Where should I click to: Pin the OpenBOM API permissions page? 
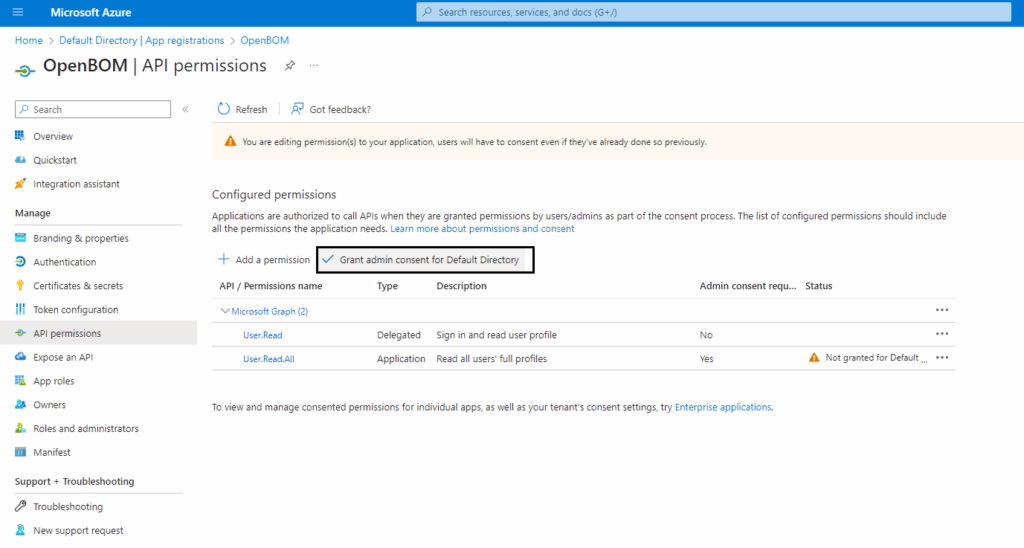tap(289, 65)
